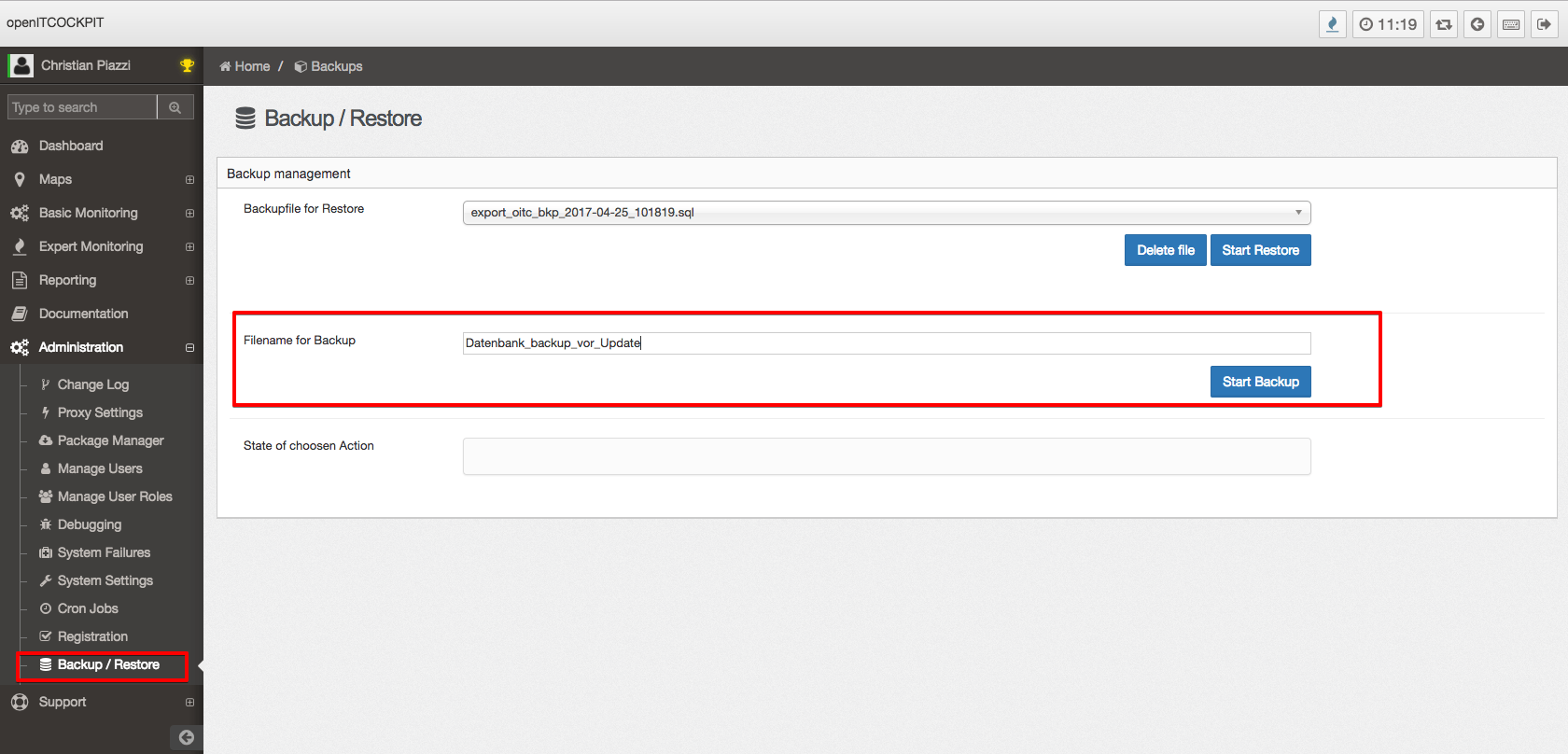Open Proxy Settings under Administration
The height and width of the screenshot is (754, 1568).
click(100, 412)
